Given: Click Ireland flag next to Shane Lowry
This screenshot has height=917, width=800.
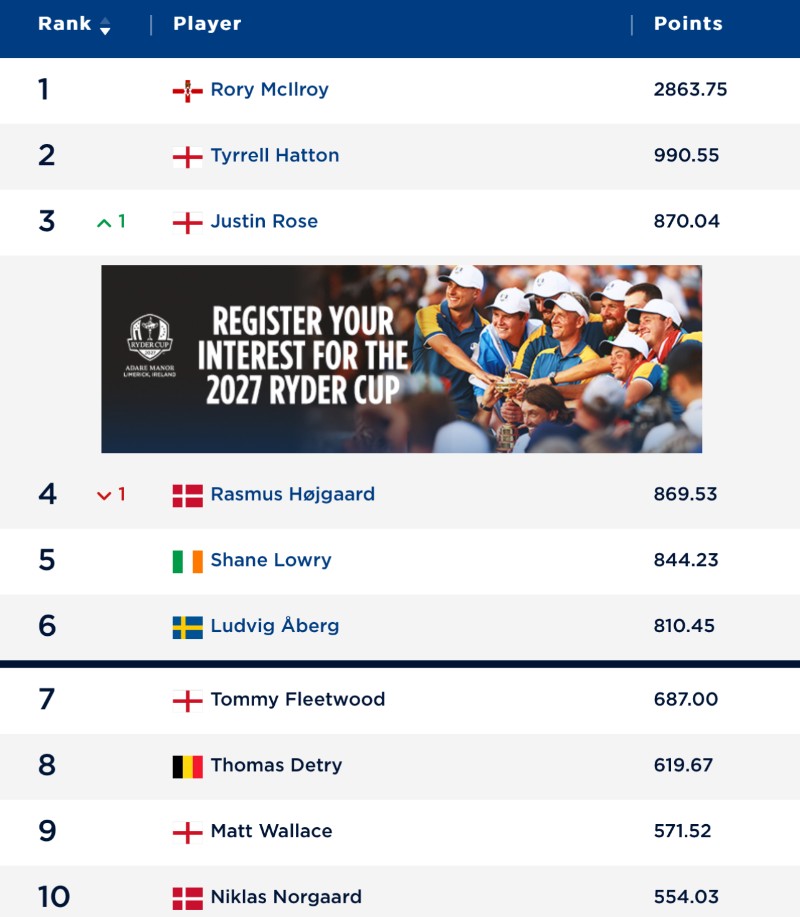Looking at the screenshot, I should (x=188, y=561).
